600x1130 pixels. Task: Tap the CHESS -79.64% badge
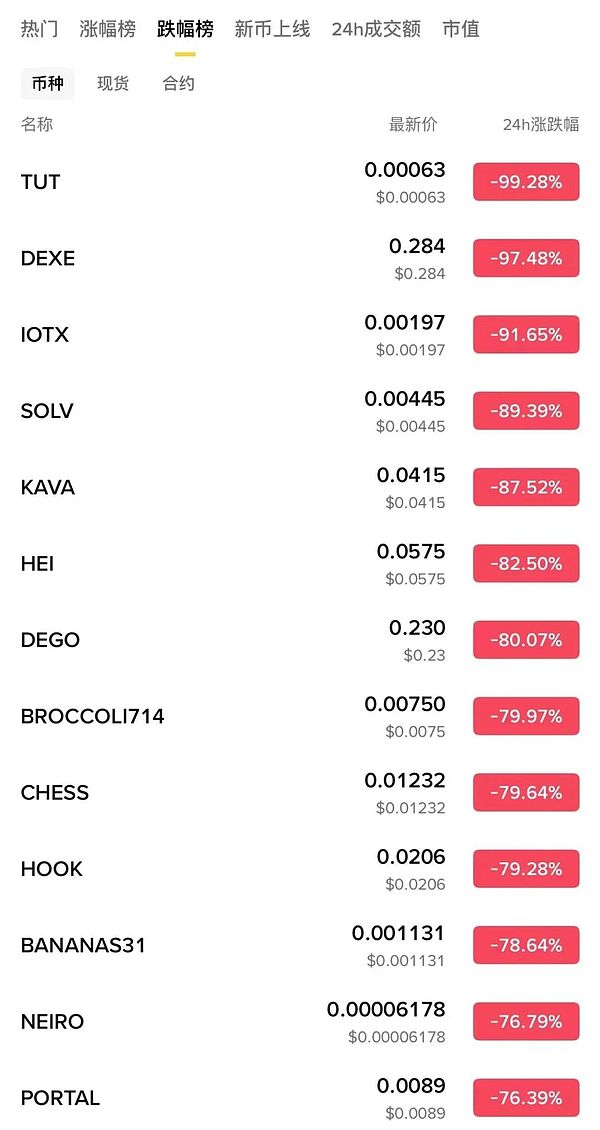click(526, 793)
